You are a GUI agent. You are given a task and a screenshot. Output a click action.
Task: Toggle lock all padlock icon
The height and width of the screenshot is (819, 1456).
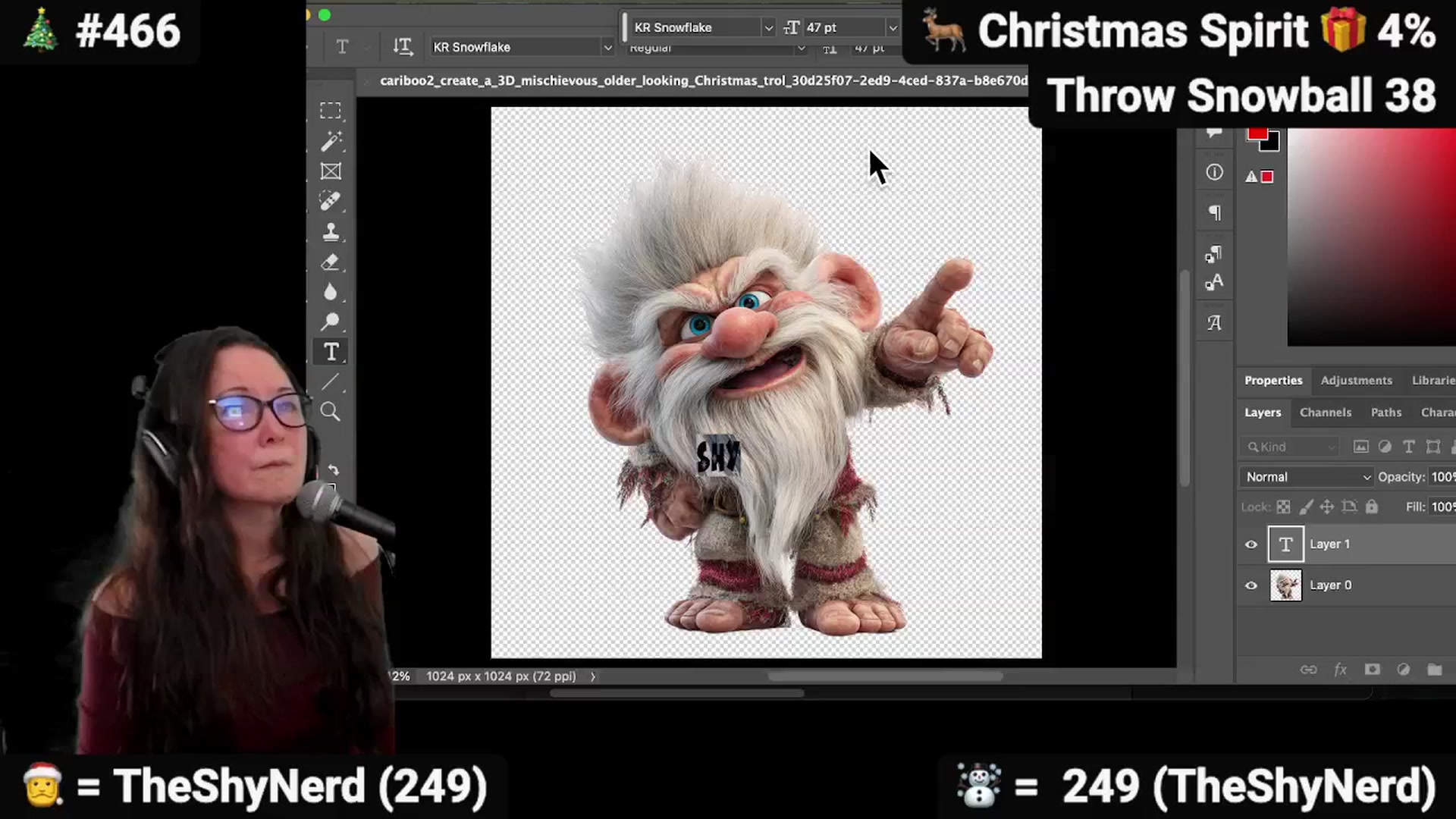pyautogui.click(x=1372, y=507)
